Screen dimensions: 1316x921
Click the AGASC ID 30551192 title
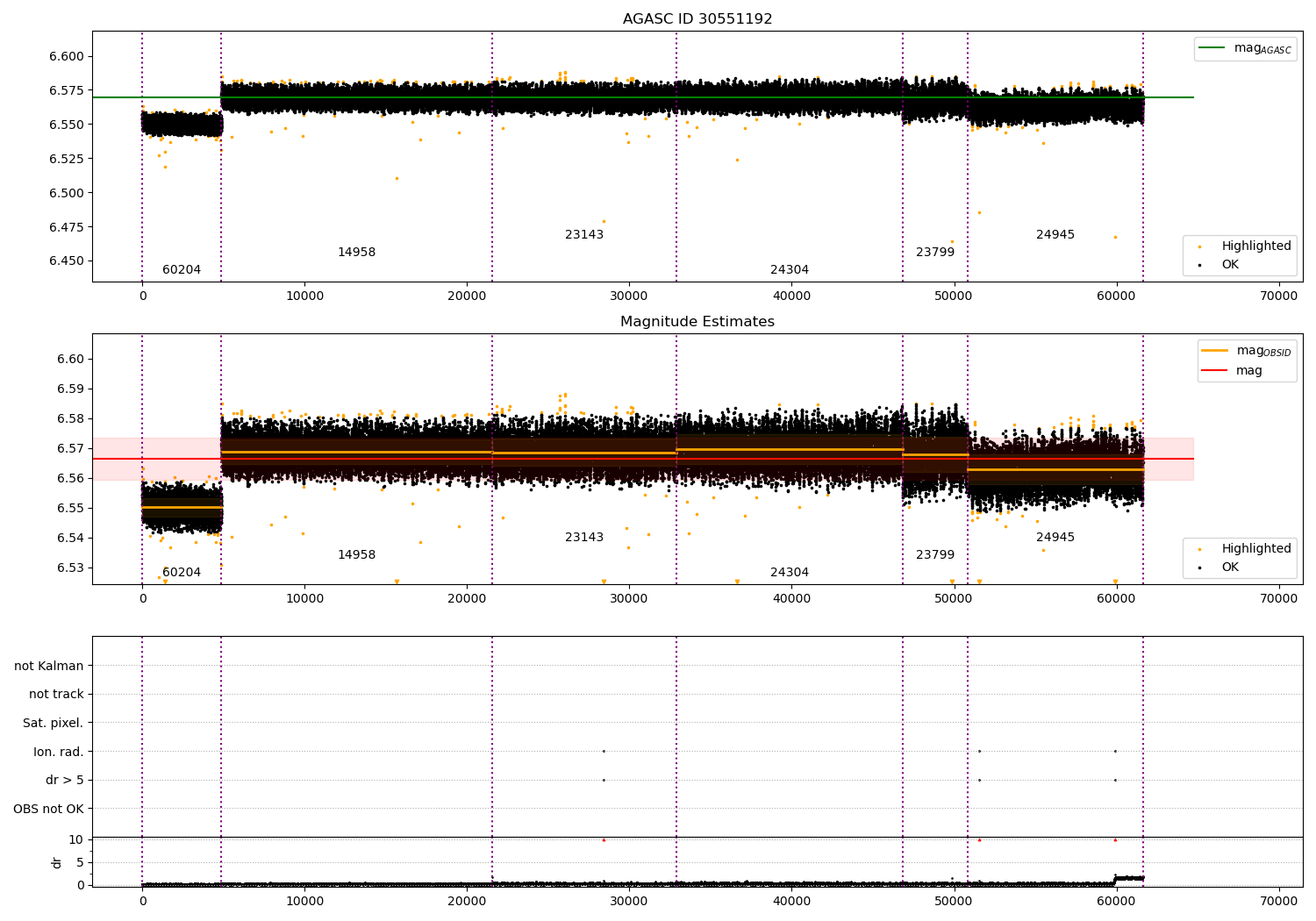click(x=697, y=19)
